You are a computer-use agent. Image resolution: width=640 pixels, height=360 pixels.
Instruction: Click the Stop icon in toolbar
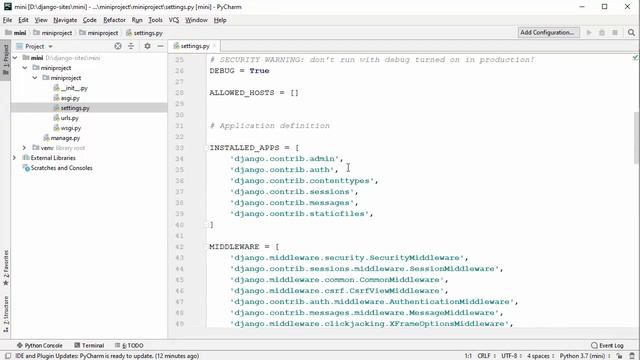[615, 32]
